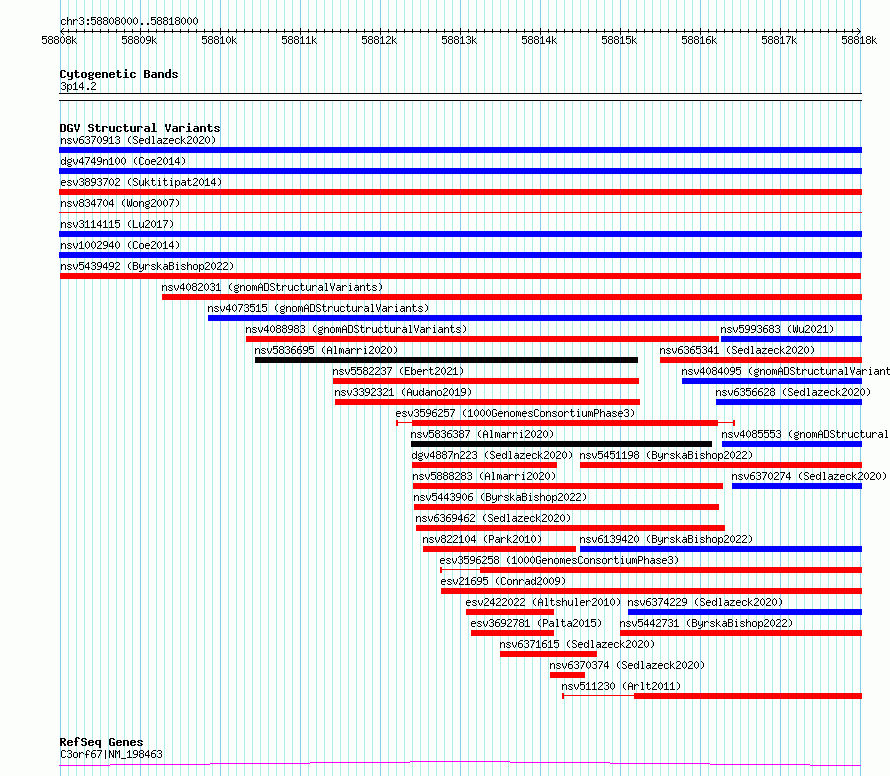The image size is (890, 776).
Task: Select nsv4085553 gnomAD variant label
Action: pos(805,434)
